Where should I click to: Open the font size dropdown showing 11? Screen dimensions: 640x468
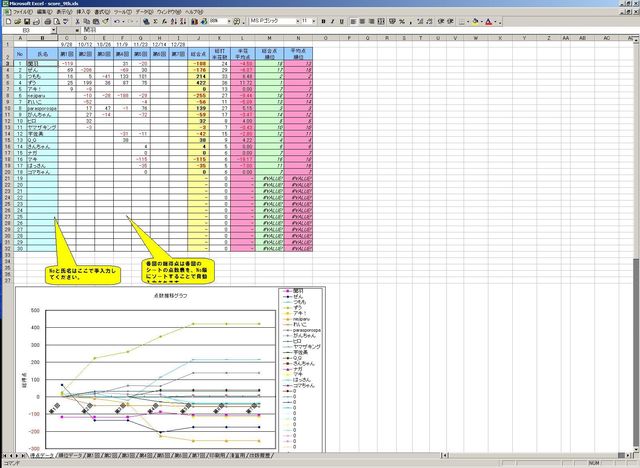(x=316, y=21)
